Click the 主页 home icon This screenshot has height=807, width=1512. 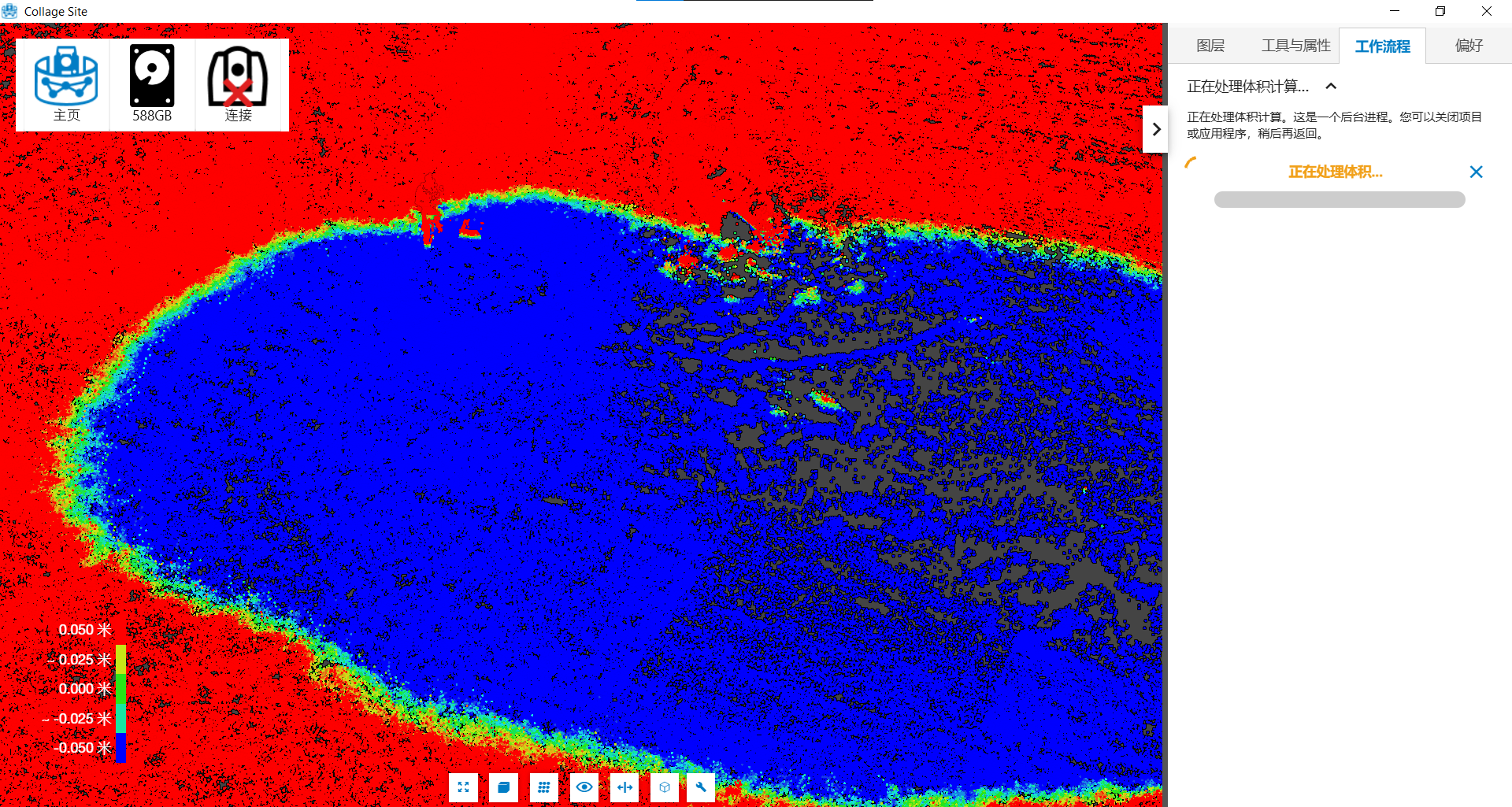(x=66, y=83)
